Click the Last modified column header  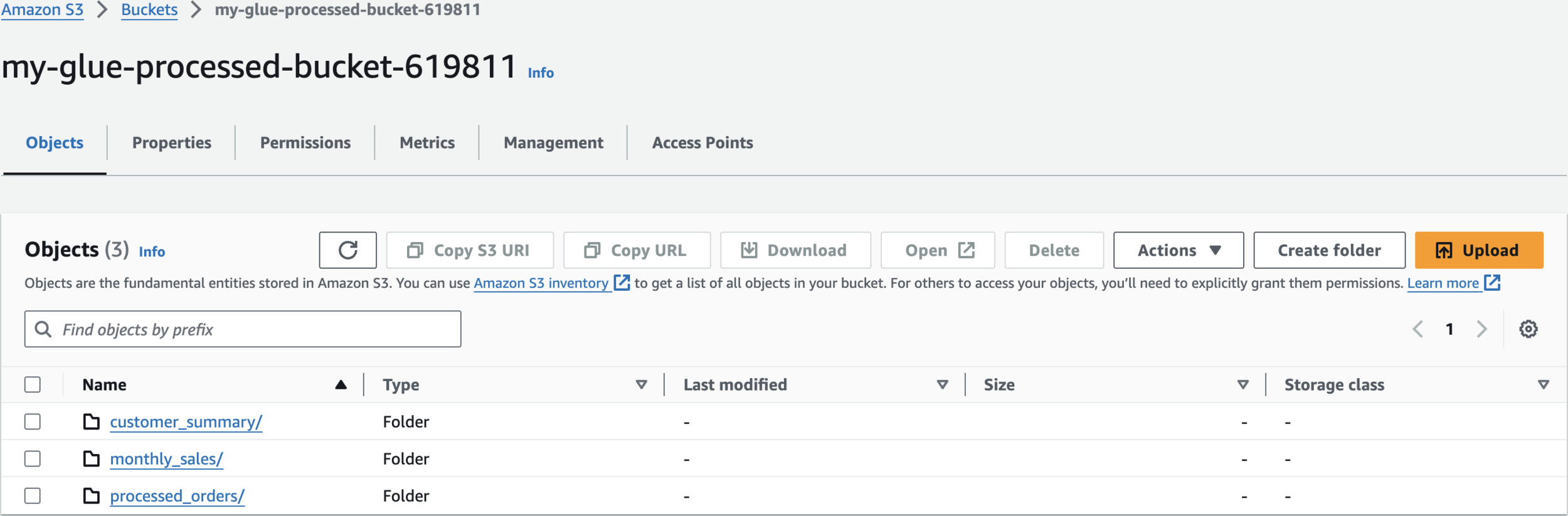coord(735,385)
